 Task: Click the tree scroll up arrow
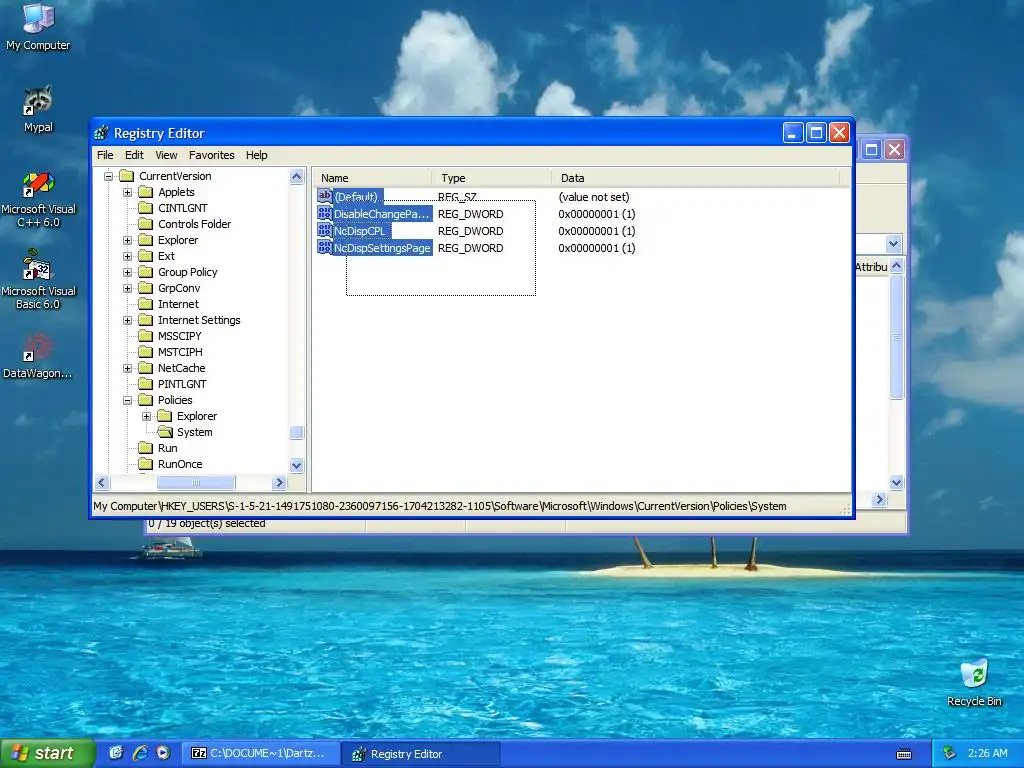point(296,176)
